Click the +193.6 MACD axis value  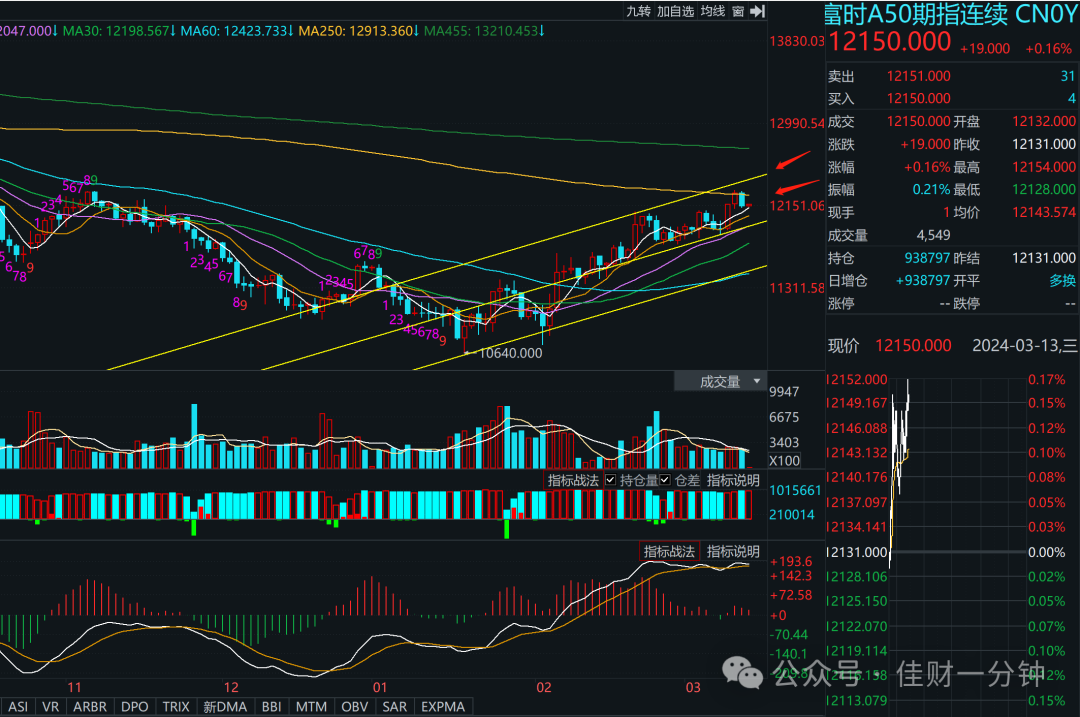[791, 561]
